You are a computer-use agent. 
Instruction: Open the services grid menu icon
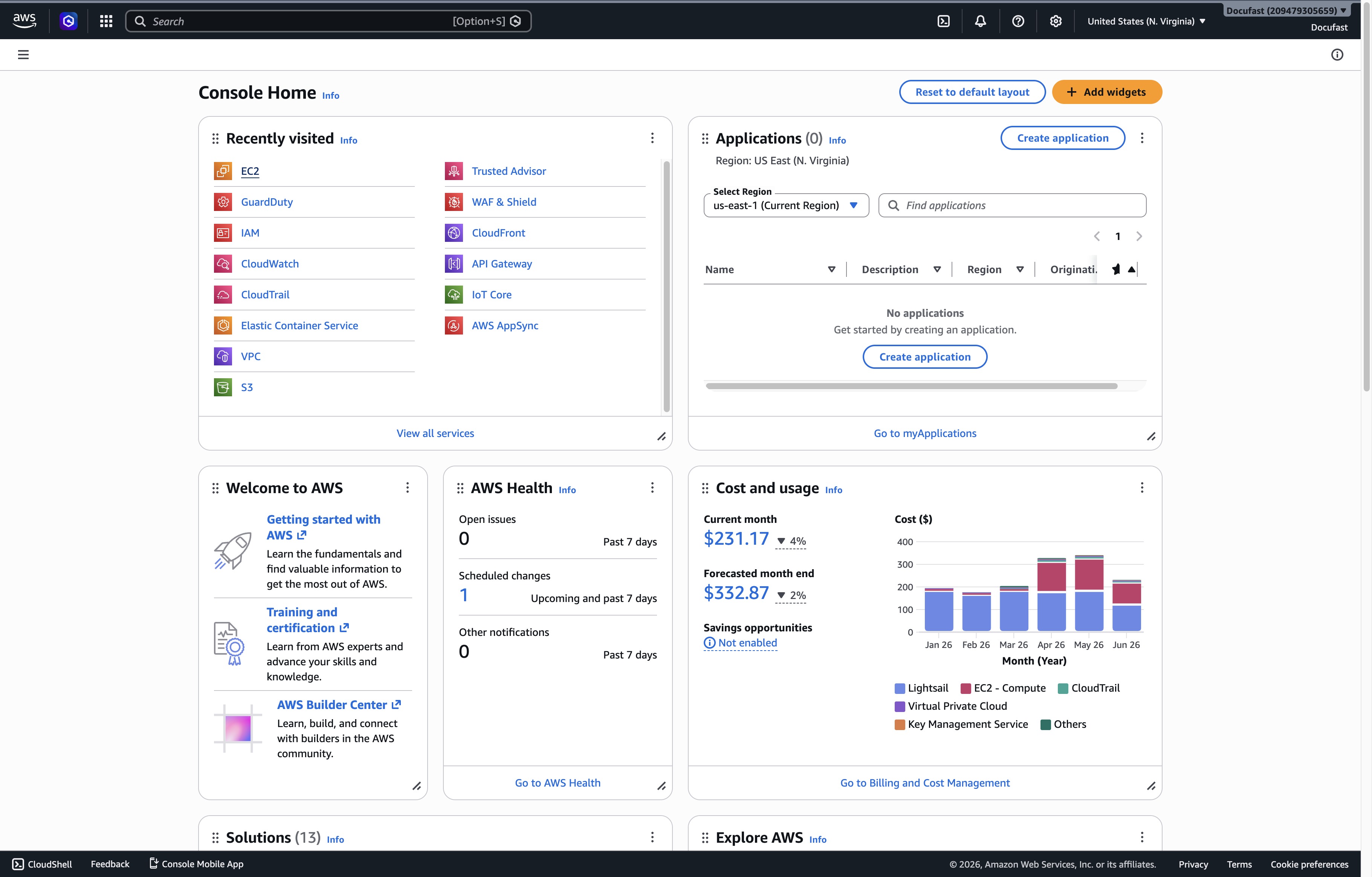tap(106, 21)
